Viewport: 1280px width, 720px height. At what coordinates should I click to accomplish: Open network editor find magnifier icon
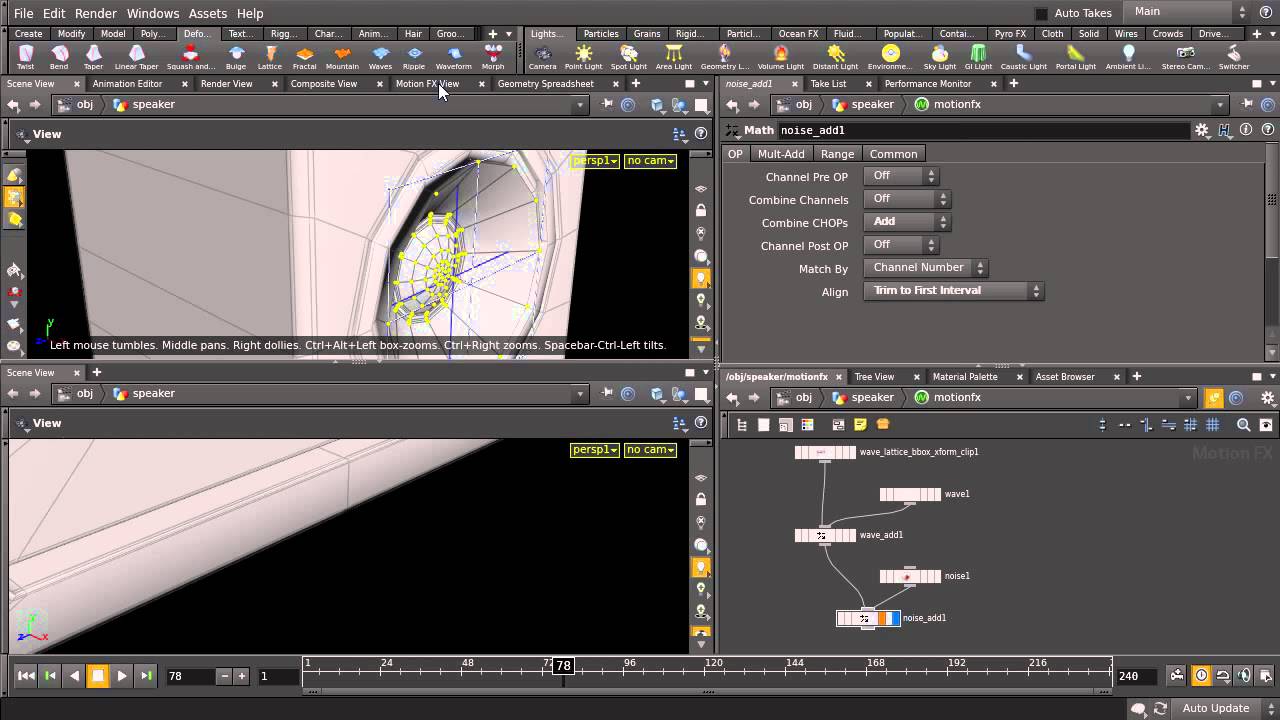(x=1243, y=425)
